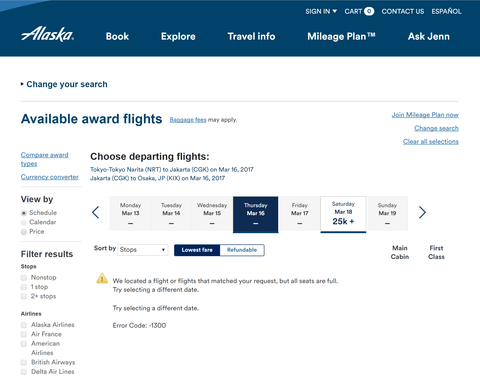Screen dimensions: 480x378
Task: Open the Mileage Plan menu
Action: click(x=341, y=36)
